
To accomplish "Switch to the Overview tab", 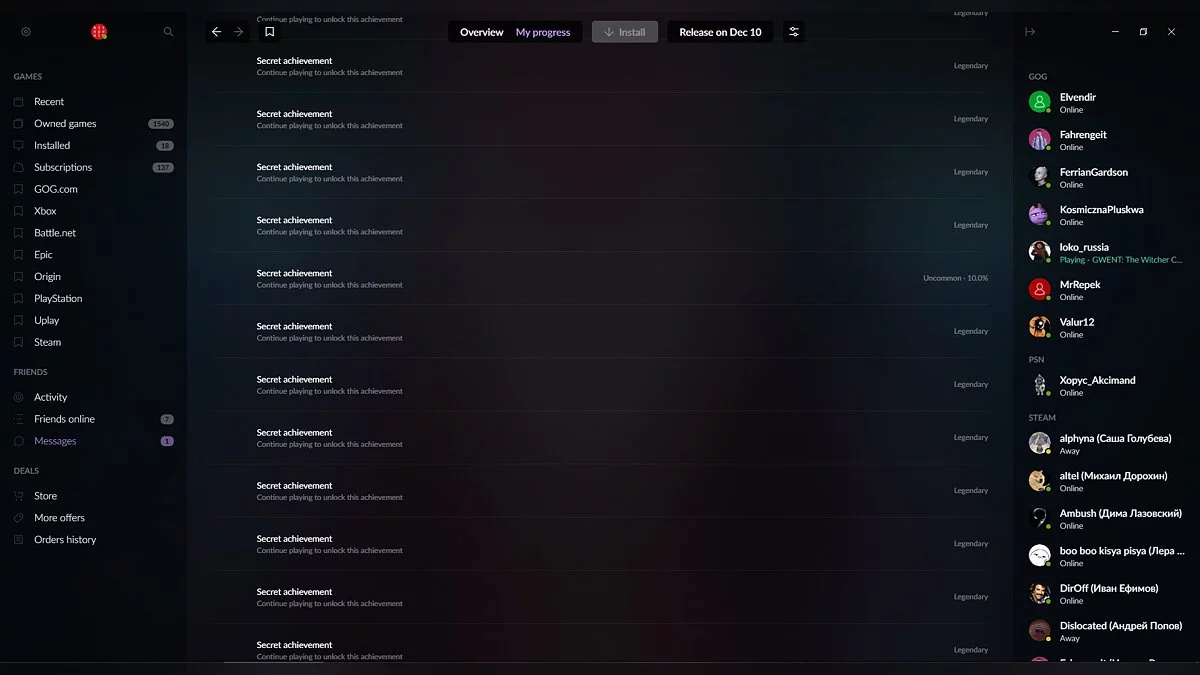I will tap(481, 32).
